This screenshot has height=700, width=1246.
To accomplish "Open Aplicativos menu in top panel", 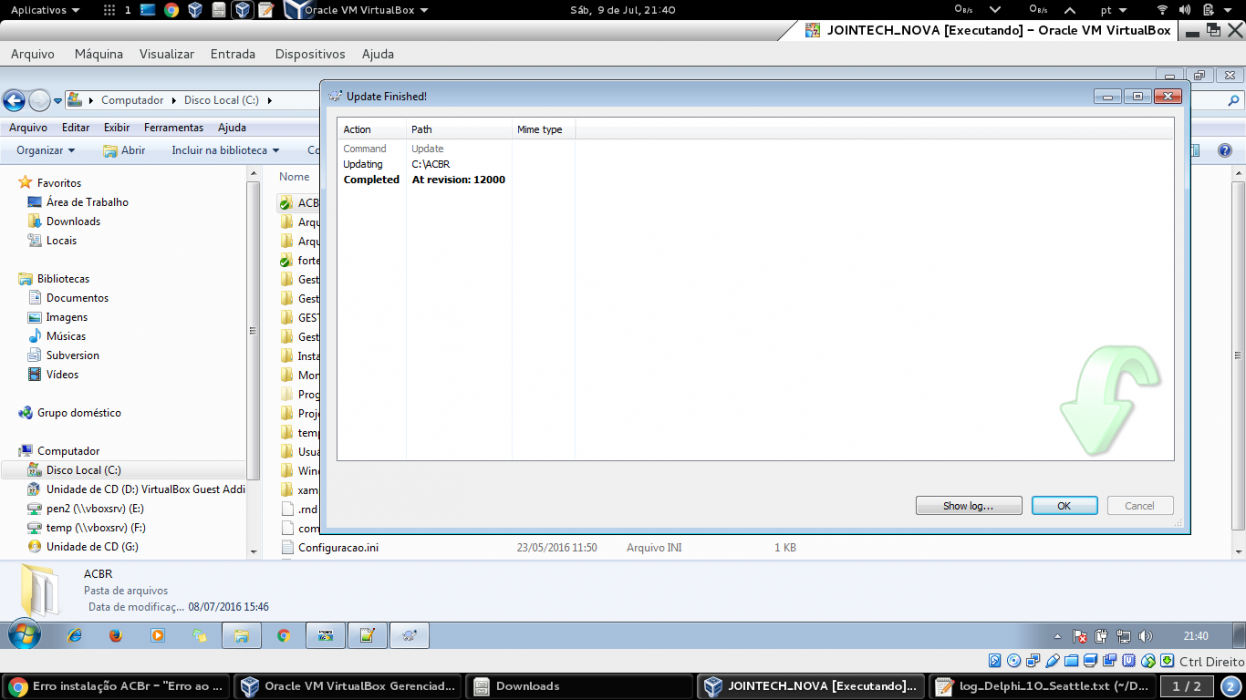I will pos(45,10).
